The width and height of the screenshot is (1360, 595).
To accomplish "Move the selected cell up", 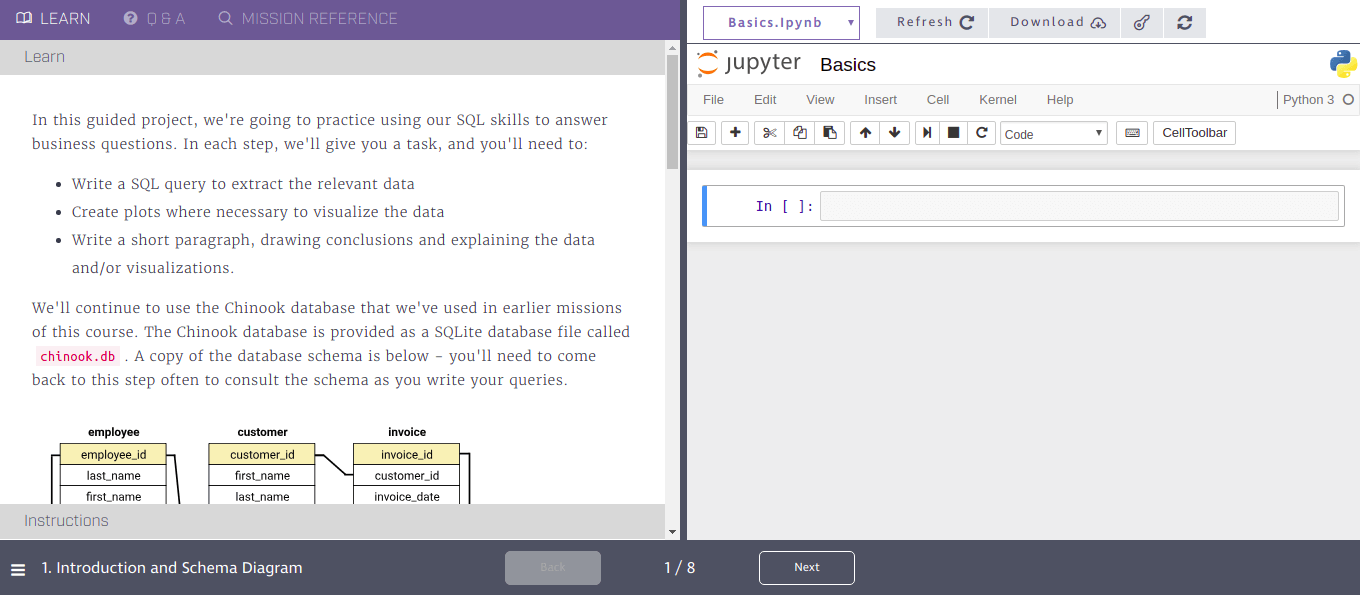I will 865,133.
